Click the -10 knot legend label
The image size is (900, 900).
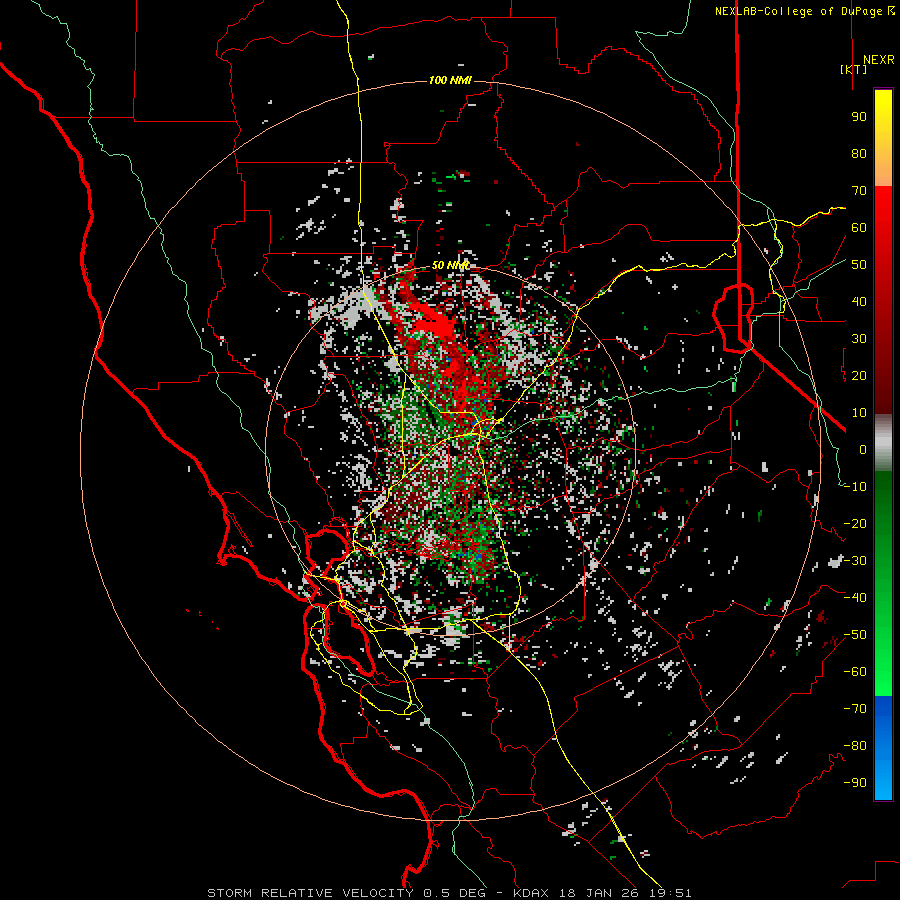point(855,487)
